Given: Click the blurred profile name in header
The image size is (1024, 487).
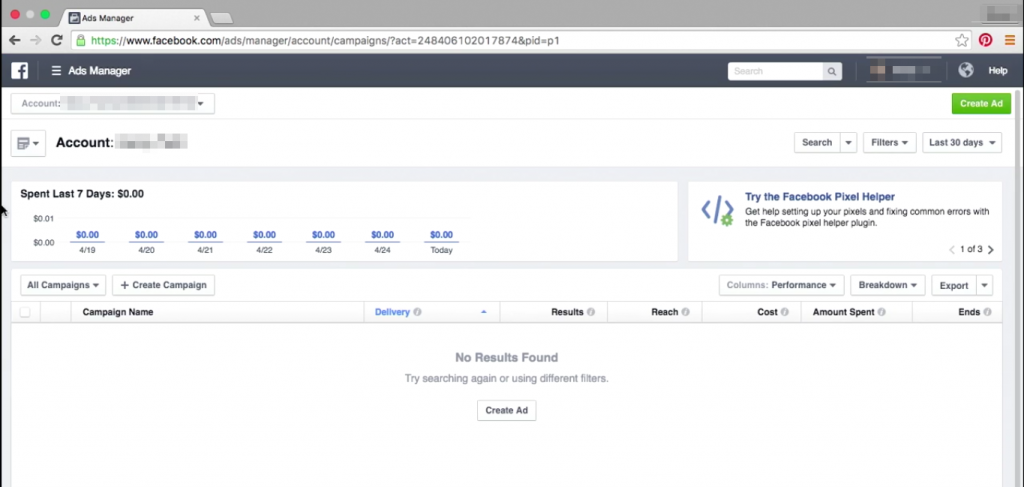Looking at the screenshot, I should point(904,71).
